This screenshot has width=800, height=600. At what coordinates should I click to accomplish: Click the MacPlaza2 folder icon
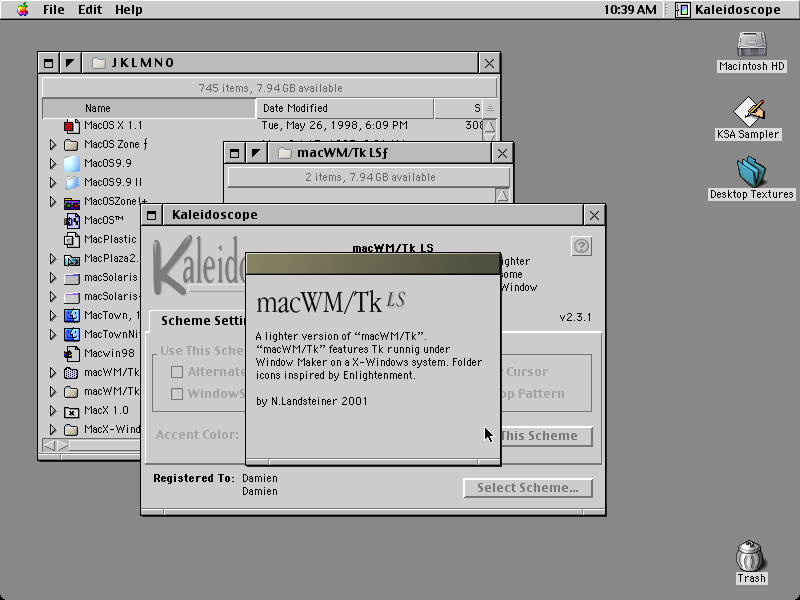point(71,260)
